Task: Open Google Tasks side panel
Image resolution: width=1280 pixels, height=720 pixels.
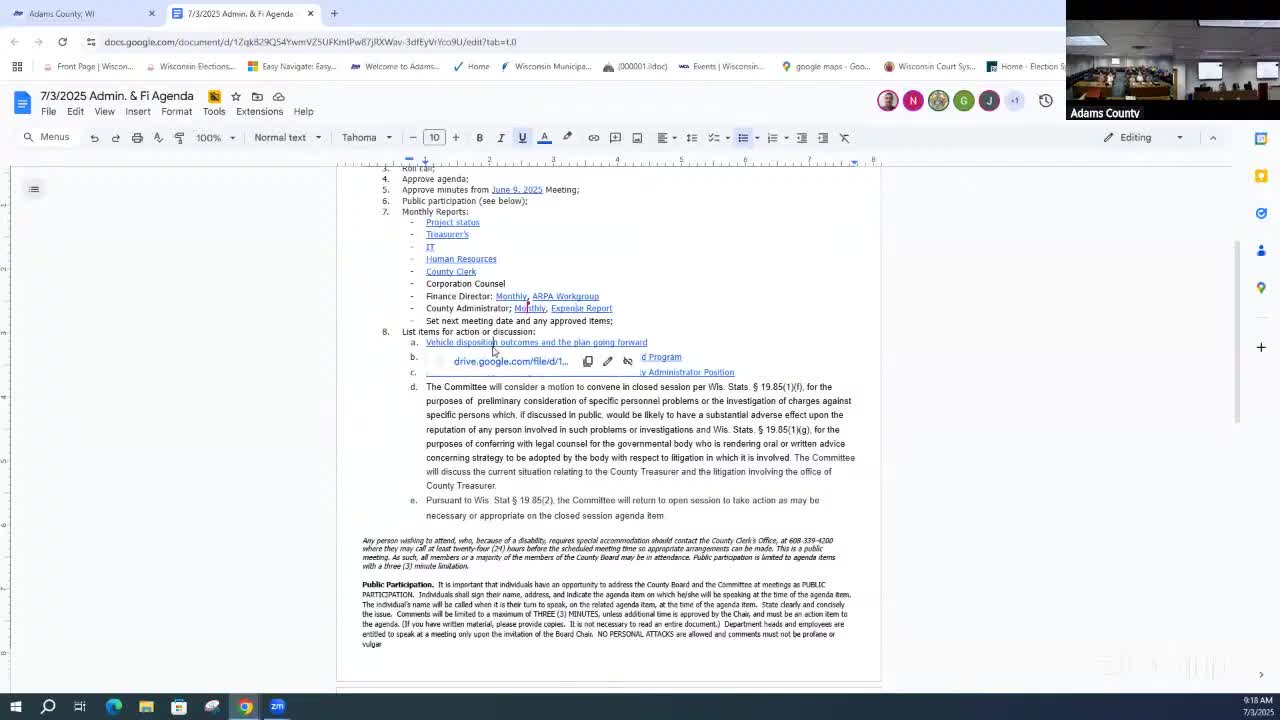Action: click(1261, 213)
